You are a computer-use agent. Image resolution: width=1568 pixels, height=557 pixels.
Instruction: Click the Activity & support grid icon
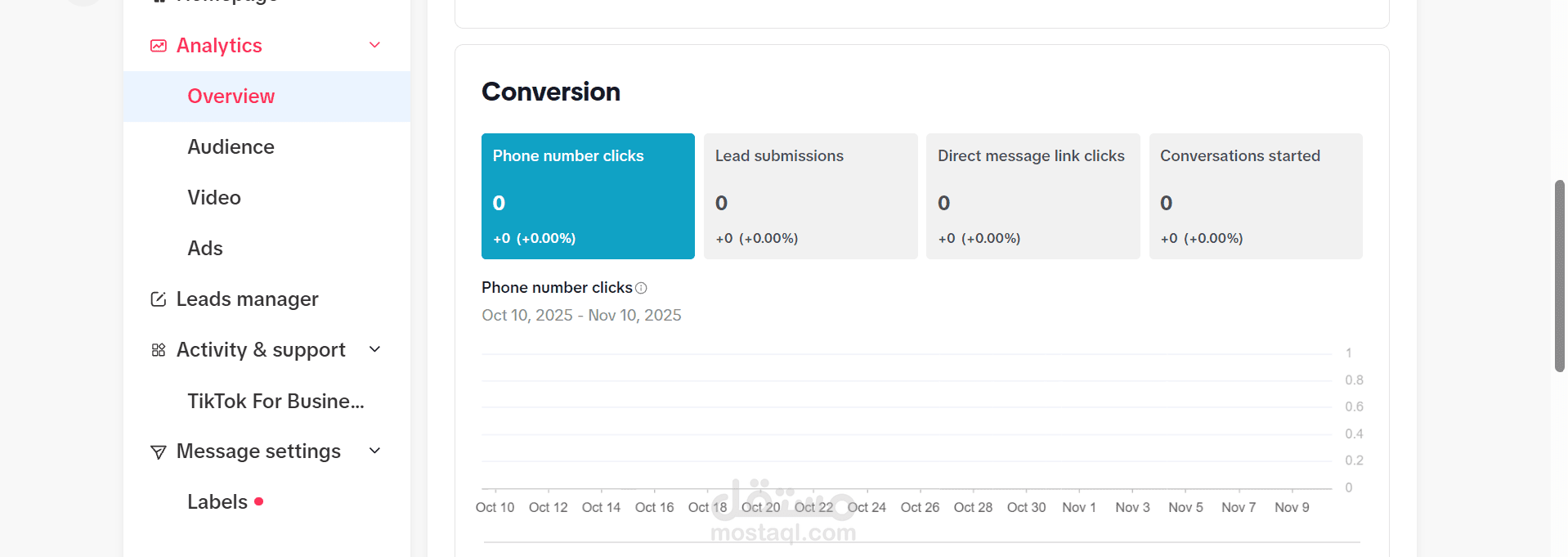pyautogui.click(x=159, y=350)
